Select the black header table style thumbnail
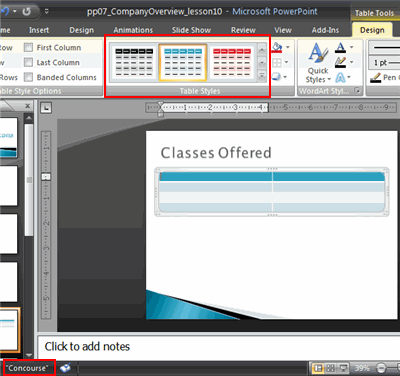 134,62
